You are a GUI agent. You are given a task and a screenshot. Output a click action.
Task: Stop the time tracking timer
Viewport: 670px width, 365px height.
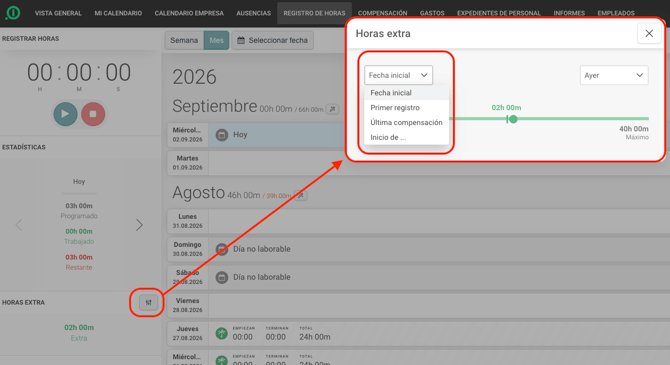(x=93, y=114)
